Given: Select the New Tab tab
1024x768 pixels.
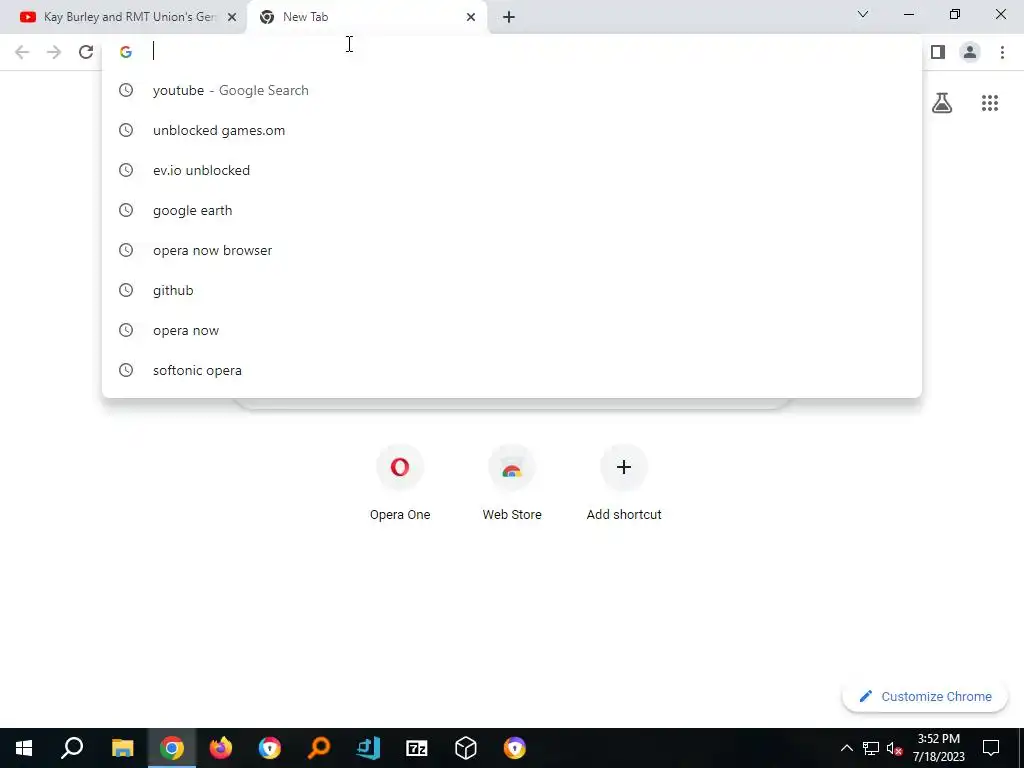Looking at the screenshot, I should pos(367,17).
